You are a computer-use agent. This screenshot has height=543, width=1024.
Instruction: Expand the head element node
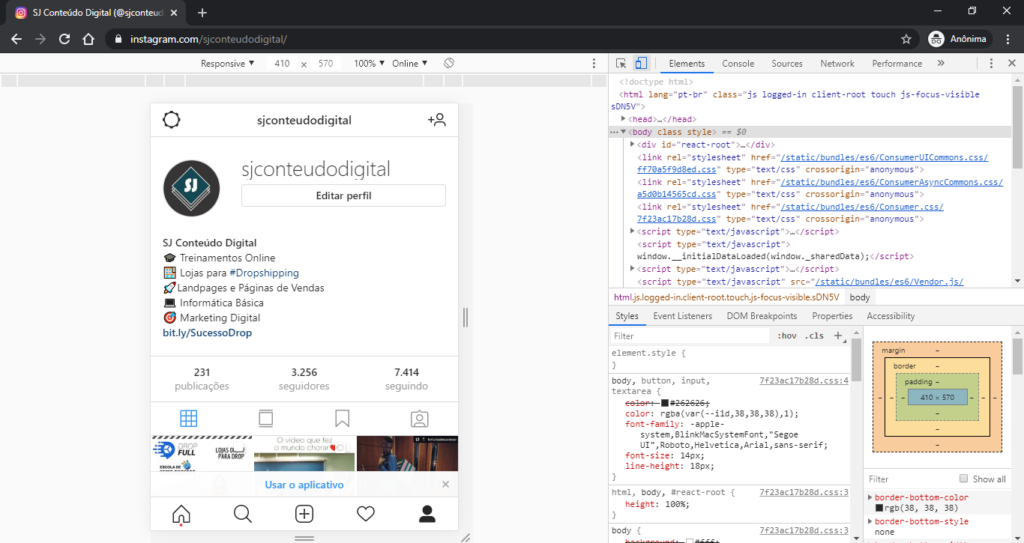[623, 119]
